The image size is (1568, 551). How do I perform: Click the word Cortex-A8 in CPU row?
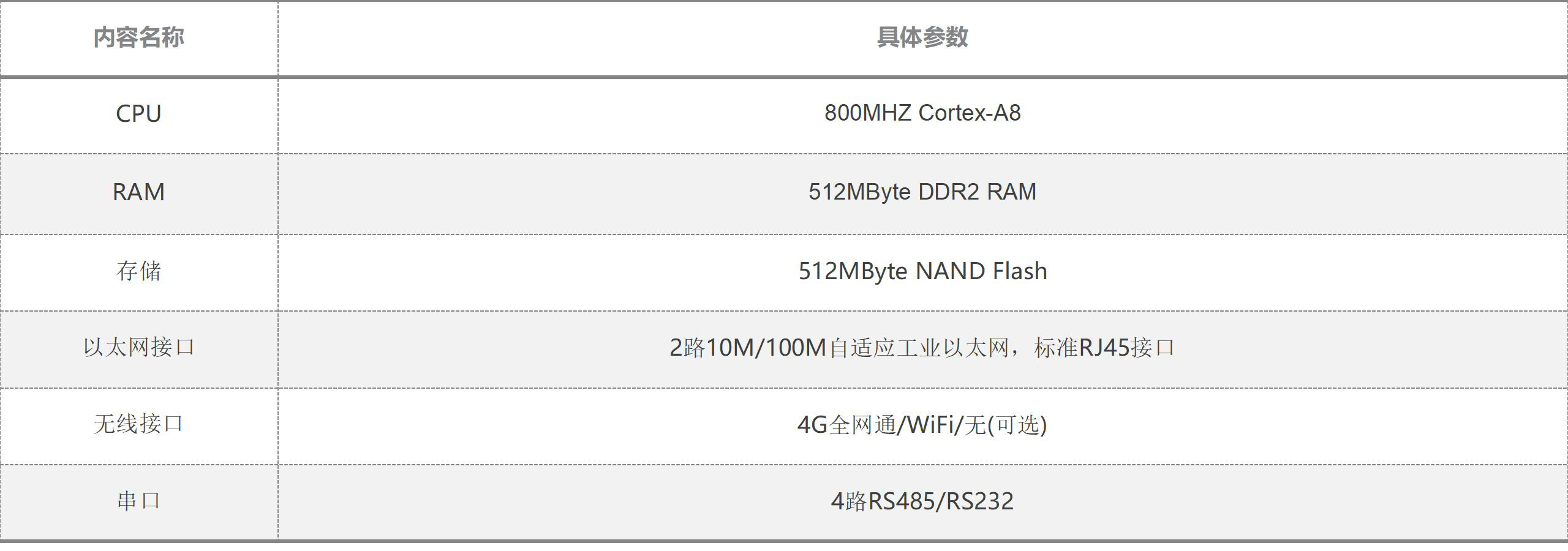970,113
